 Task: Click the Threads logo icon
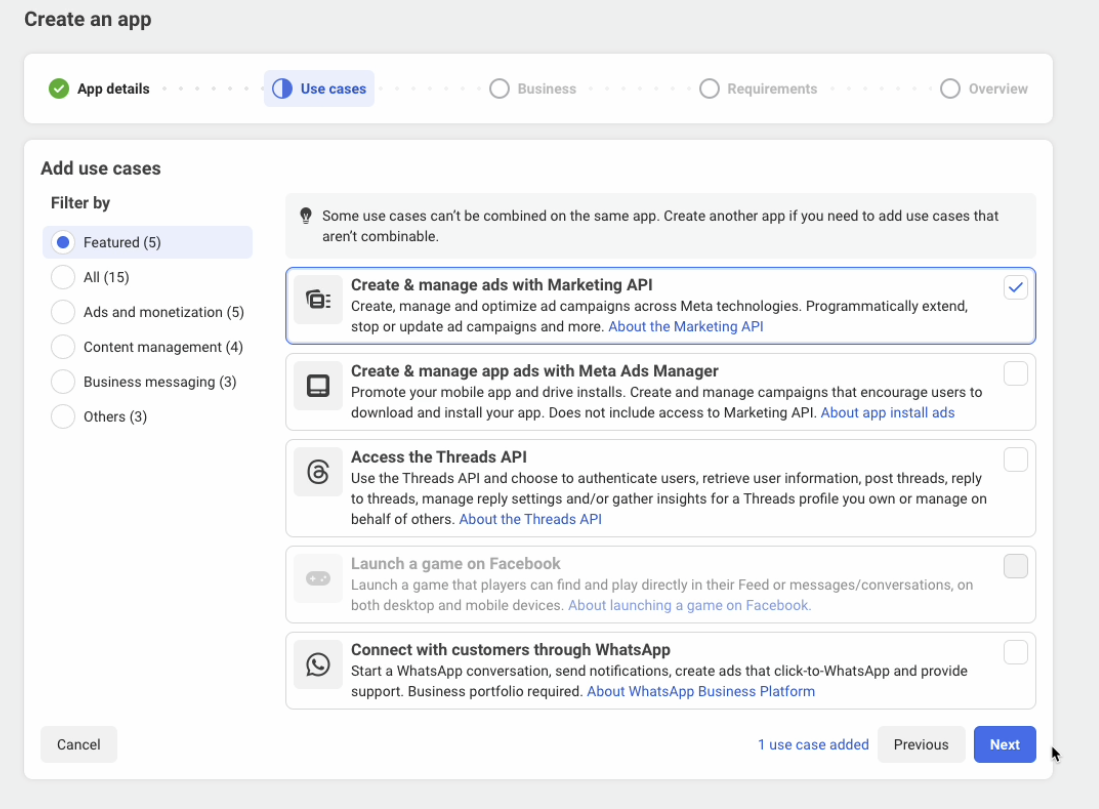318,472
